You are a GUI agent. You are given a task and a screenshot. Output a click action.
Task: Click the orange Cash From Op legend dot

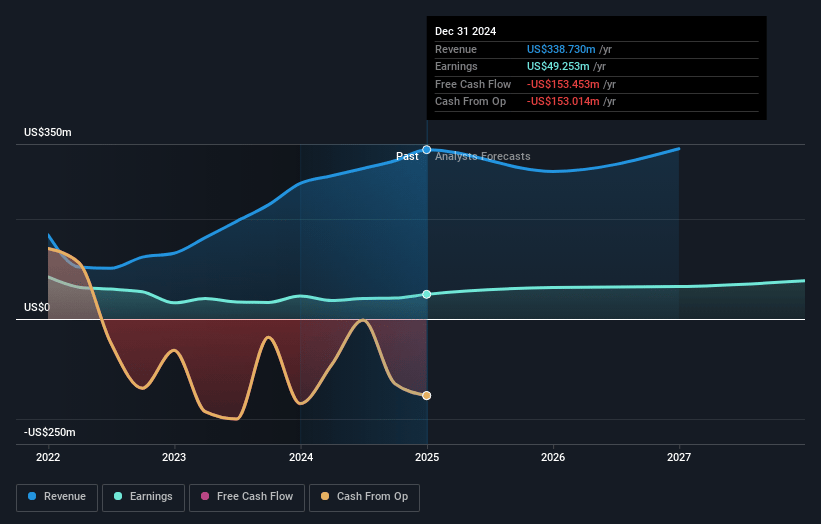(325, 496)
